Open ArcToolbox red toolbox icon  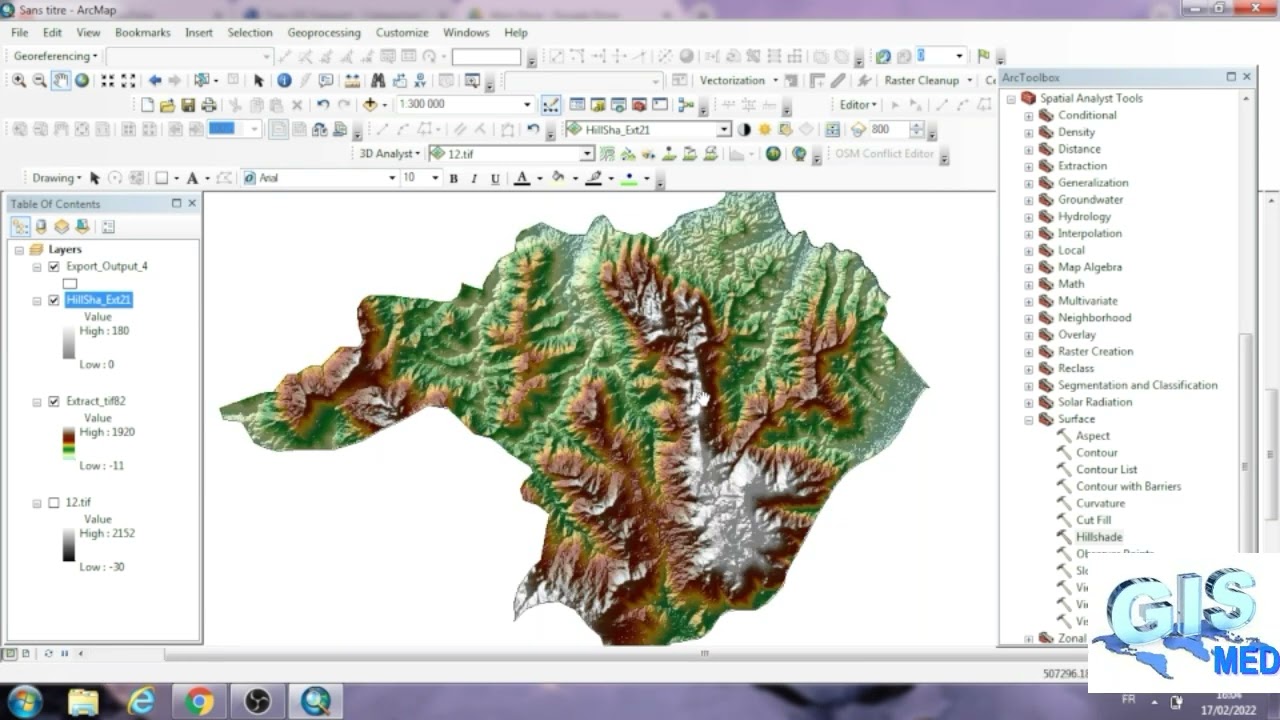[x=639, y=105]
